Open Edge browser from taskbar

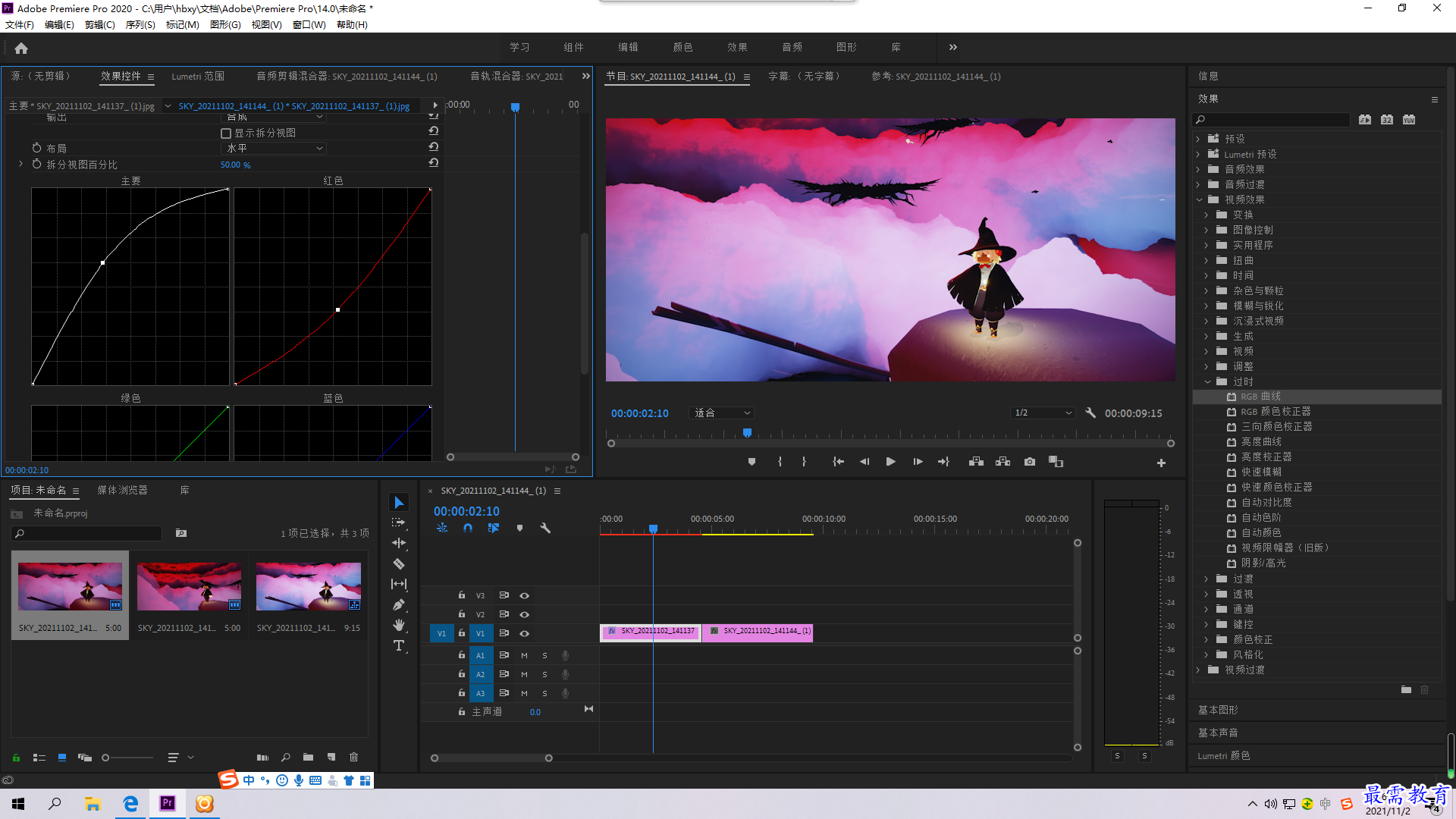point(130,803)
